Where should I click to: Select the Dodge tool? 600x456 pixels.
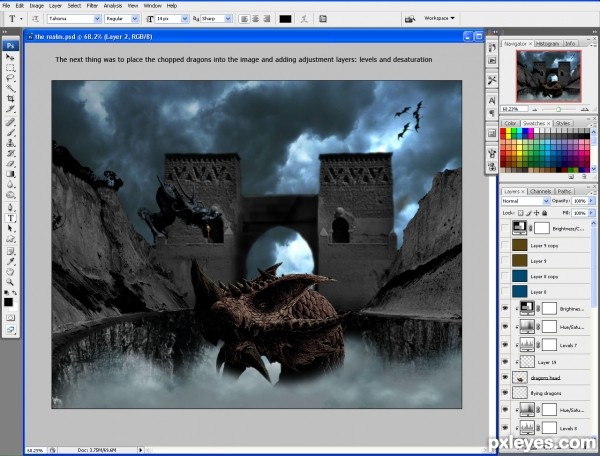point(10,195)
